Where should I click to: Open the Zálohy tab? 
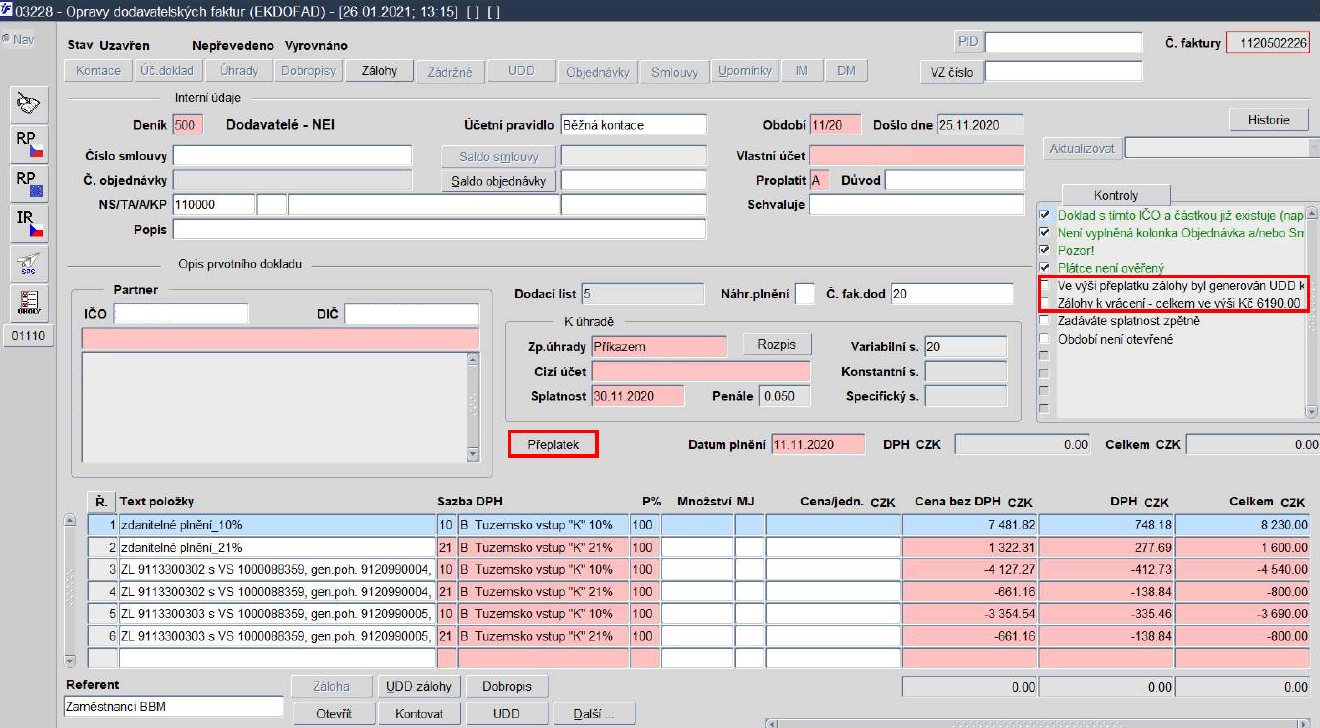click(379, 71)
